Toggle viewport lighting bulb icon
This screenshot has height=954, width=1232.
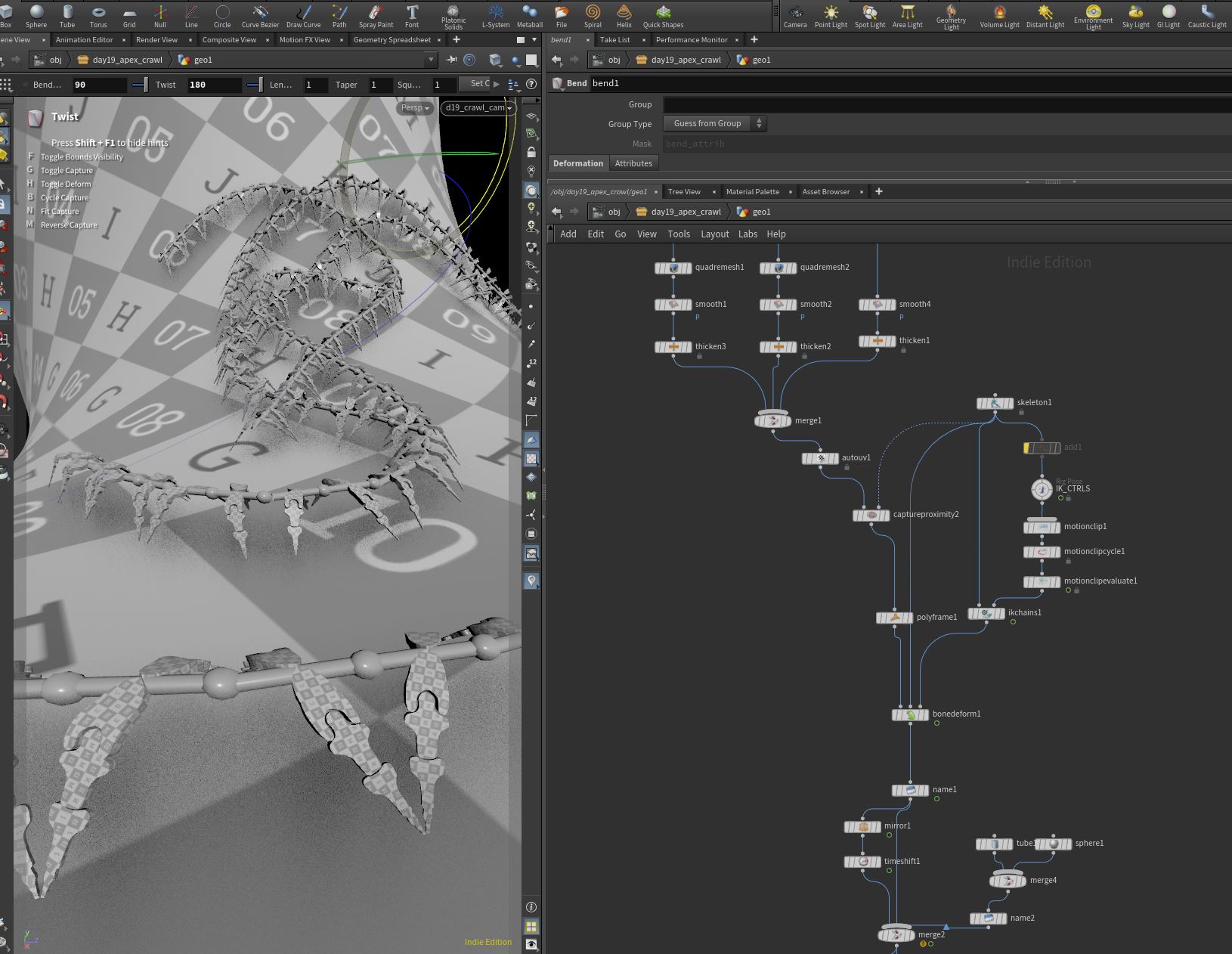coord(531,208)
